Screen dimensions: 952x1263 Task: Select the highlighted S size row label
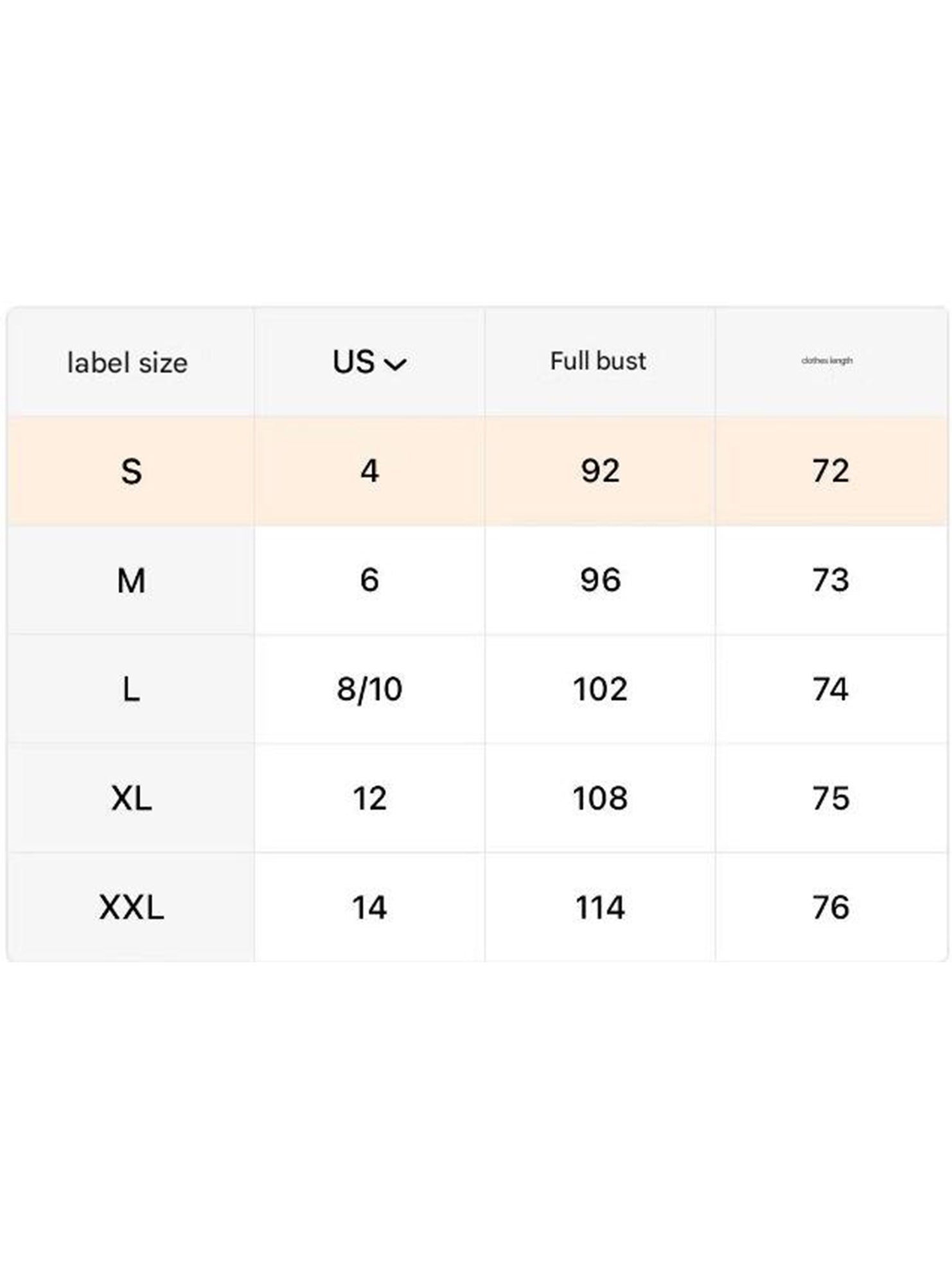(x=131, y=472)
